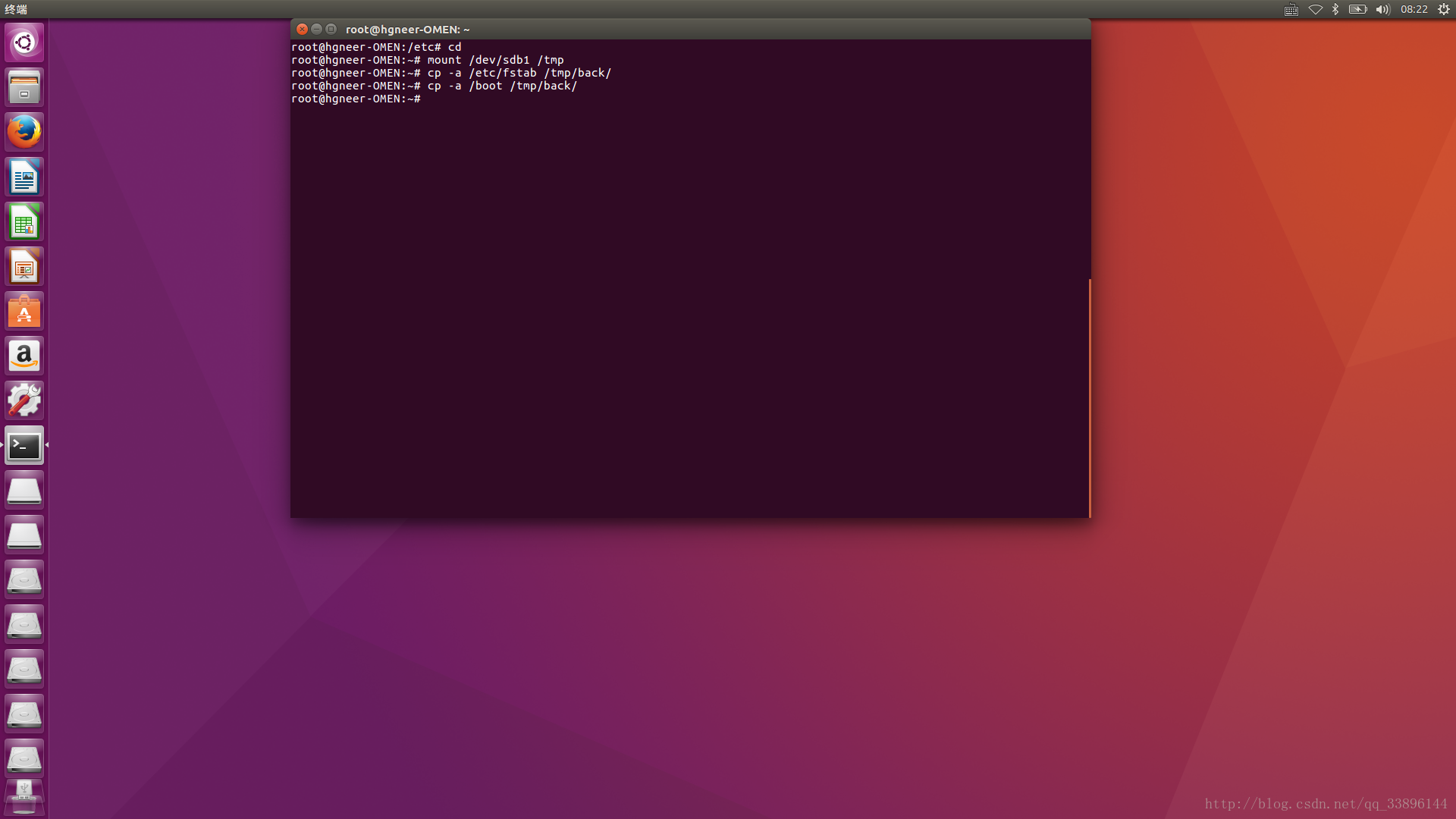Open the sound volume indicator
The image size is (1456, 819).
tap(1382, 9)
